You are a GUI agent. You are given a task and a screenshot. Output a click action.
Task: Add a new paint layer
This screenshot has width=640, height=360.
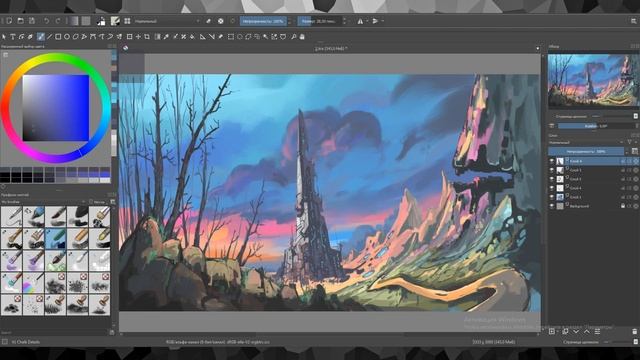click(x=552, y=331)
